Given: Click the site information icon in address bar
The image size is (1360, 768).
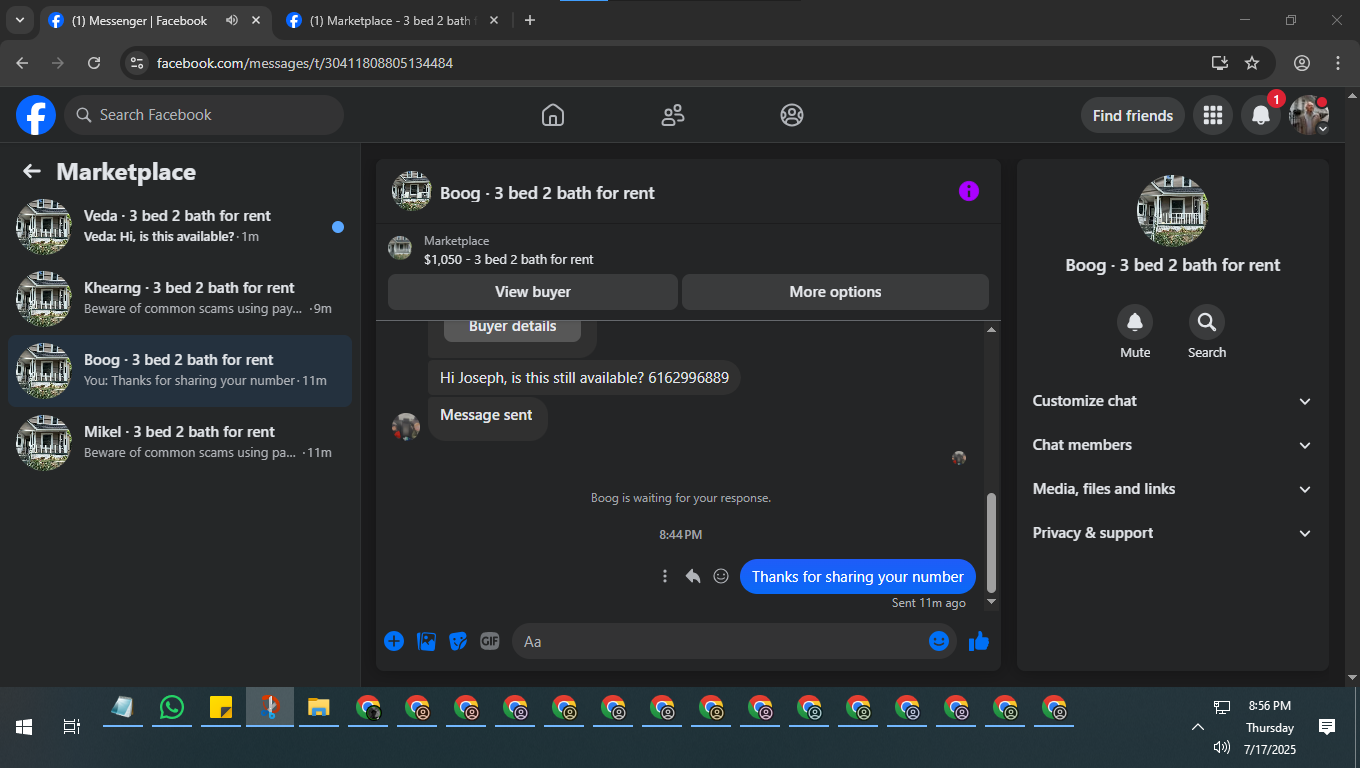Looking at the screenshot, I should point(138,63).
